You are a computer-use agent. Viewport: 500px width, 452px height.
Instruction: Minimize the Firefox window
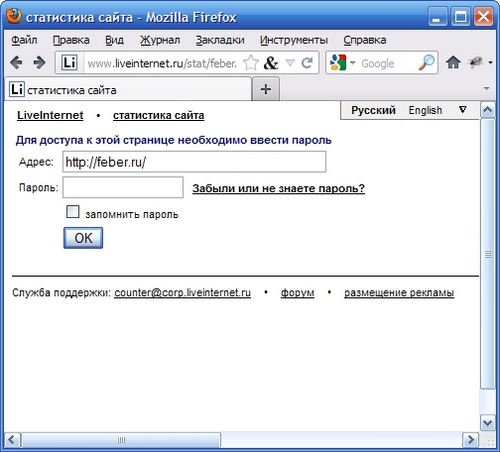[437, 16]
